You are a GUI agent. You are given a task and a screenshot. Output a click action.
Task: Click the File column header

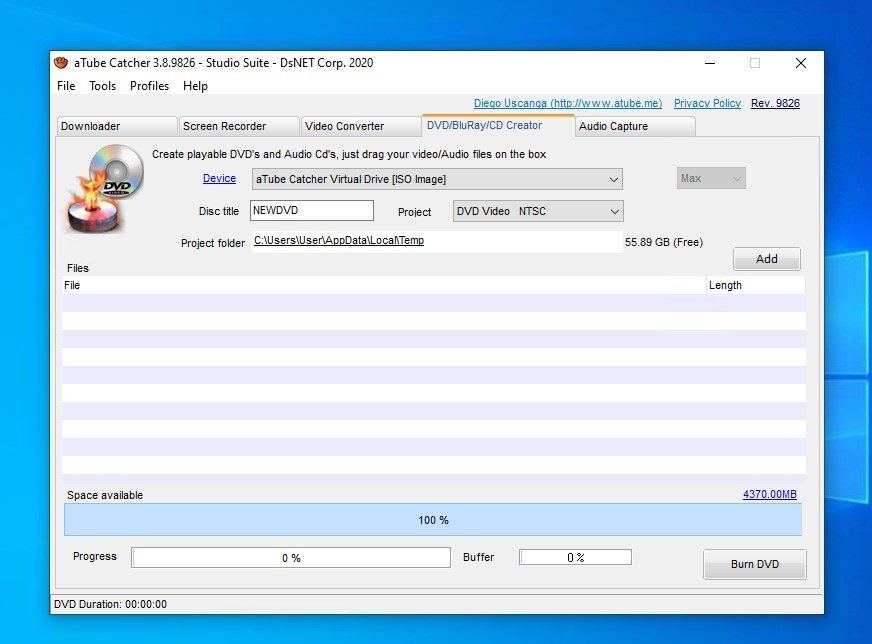pyautogui.click(x=384, y=285)
